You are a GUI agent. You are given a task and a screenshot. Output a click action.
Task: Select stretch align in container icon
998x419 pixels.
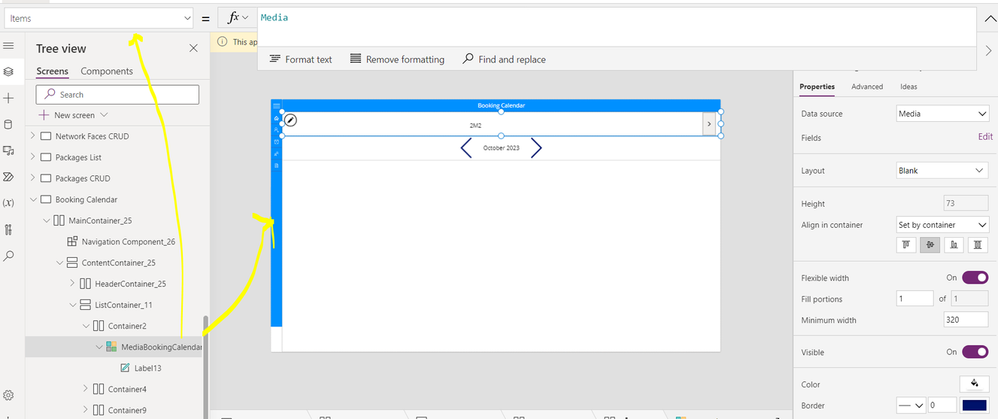point(978,245)
